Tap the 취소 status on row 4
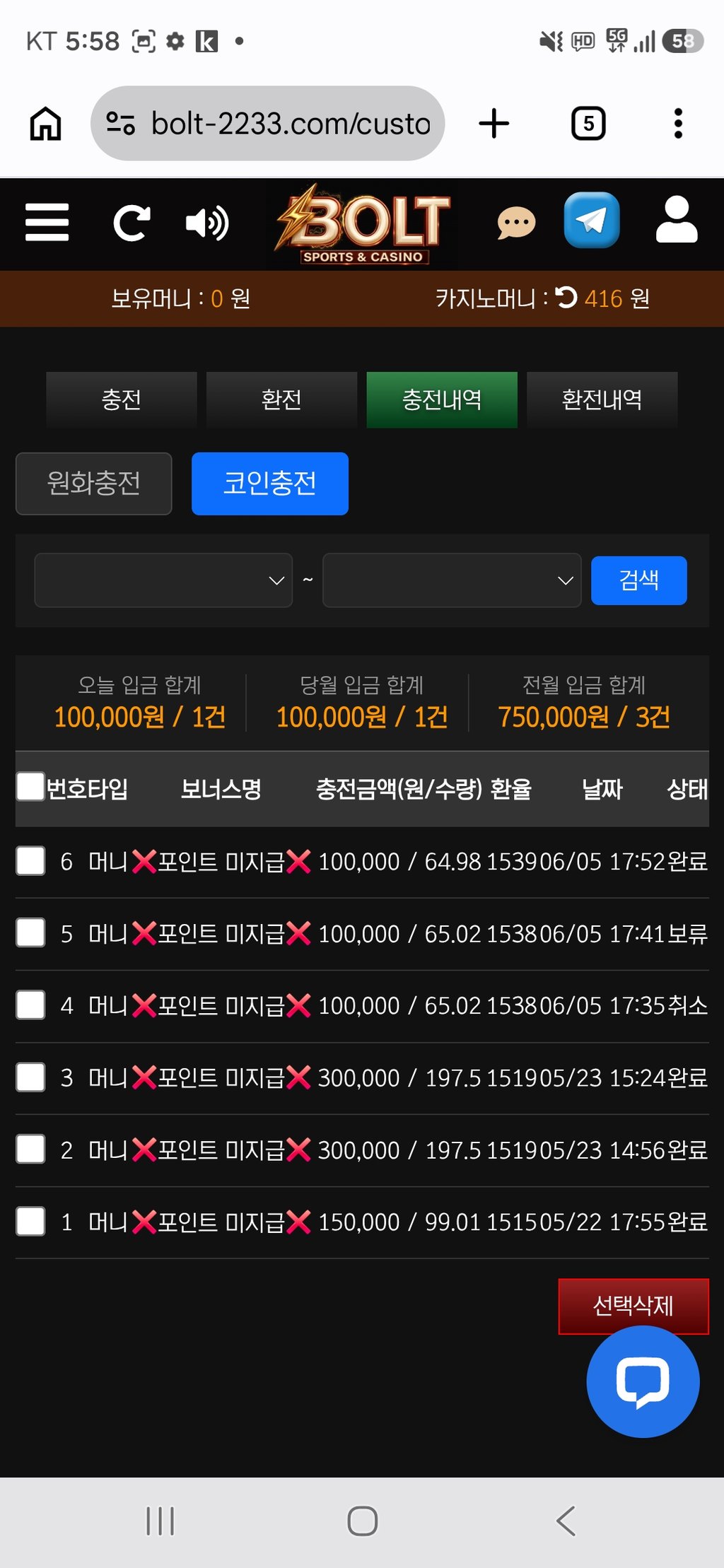 (687, 1006)
